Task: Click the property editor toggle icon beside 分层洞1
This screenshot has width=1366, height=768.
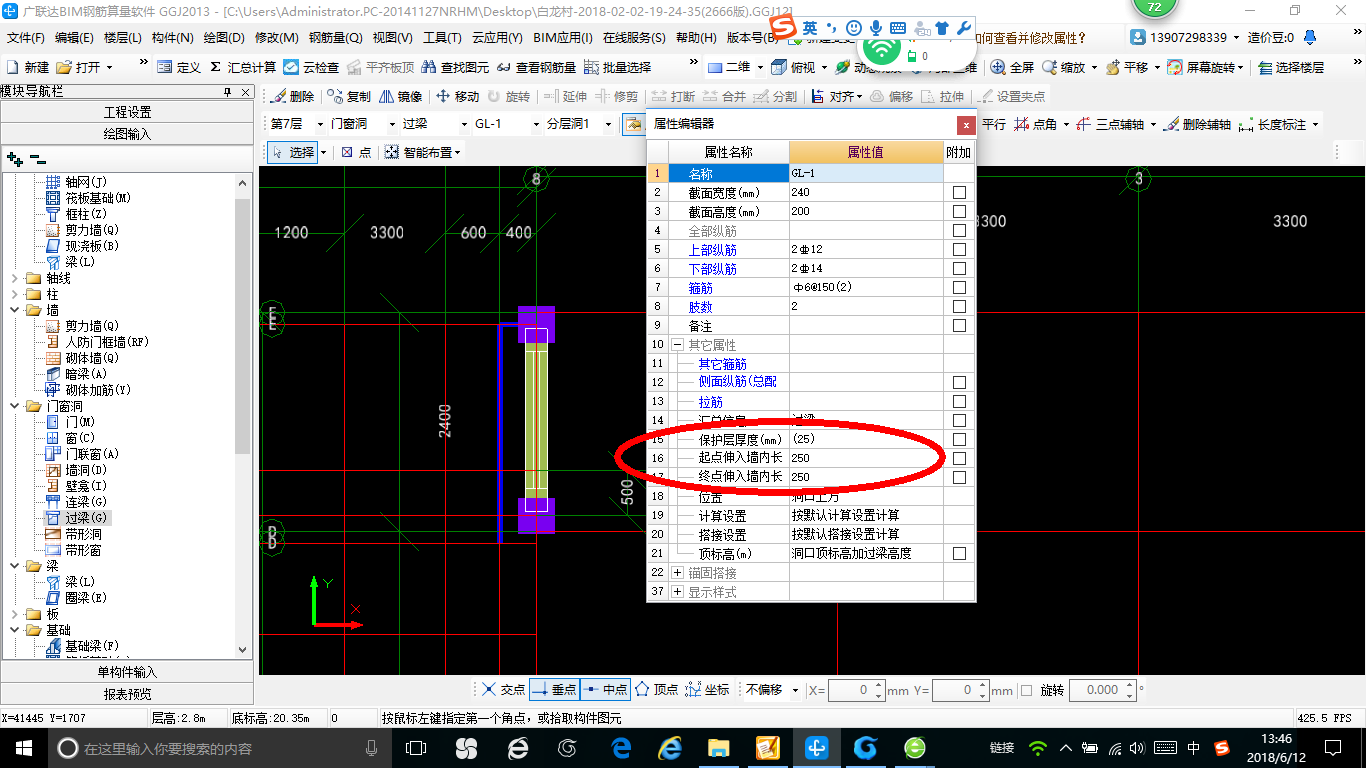Action: (x=632, y=124)
